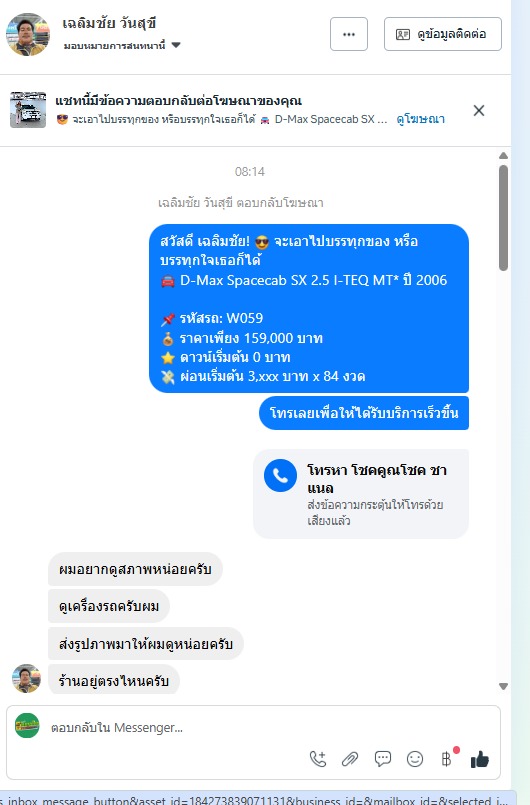The image size is (530, 805).
Task: Click ดูข้อมูลติดต่อ button
Action: point(443,34)
